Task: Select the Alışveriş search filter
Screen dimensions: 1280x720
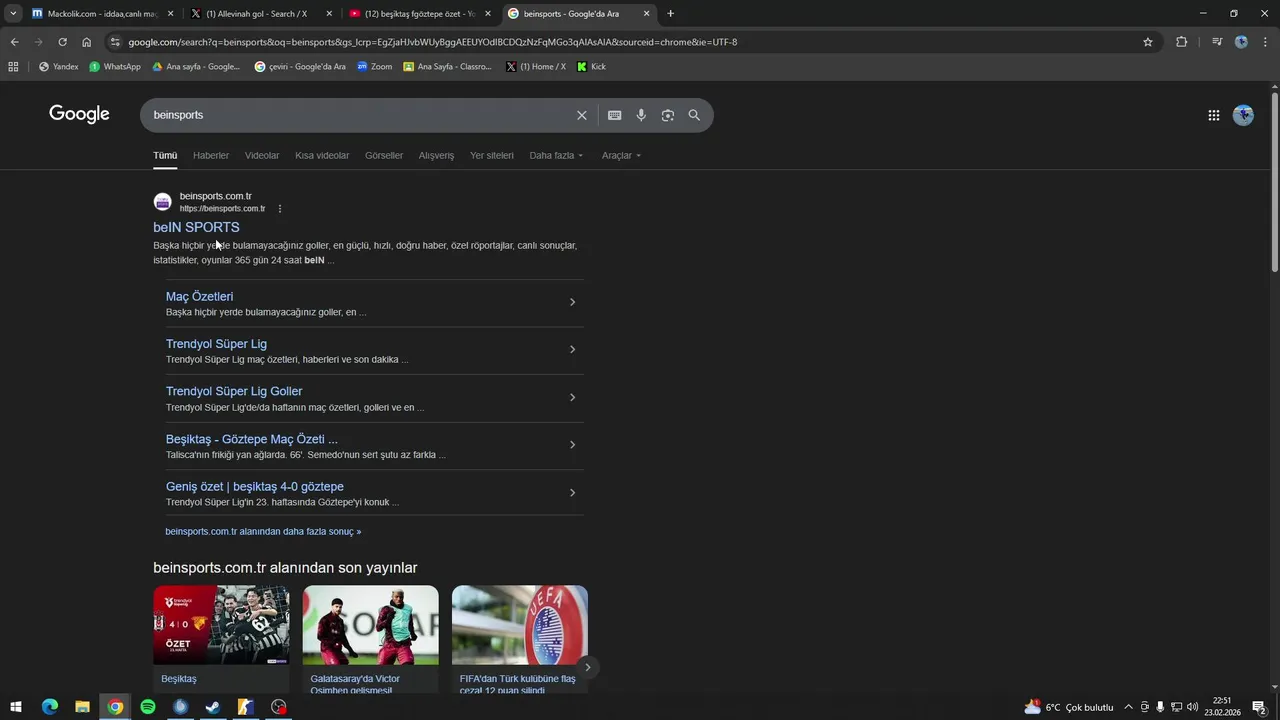Action: point(436,155)
